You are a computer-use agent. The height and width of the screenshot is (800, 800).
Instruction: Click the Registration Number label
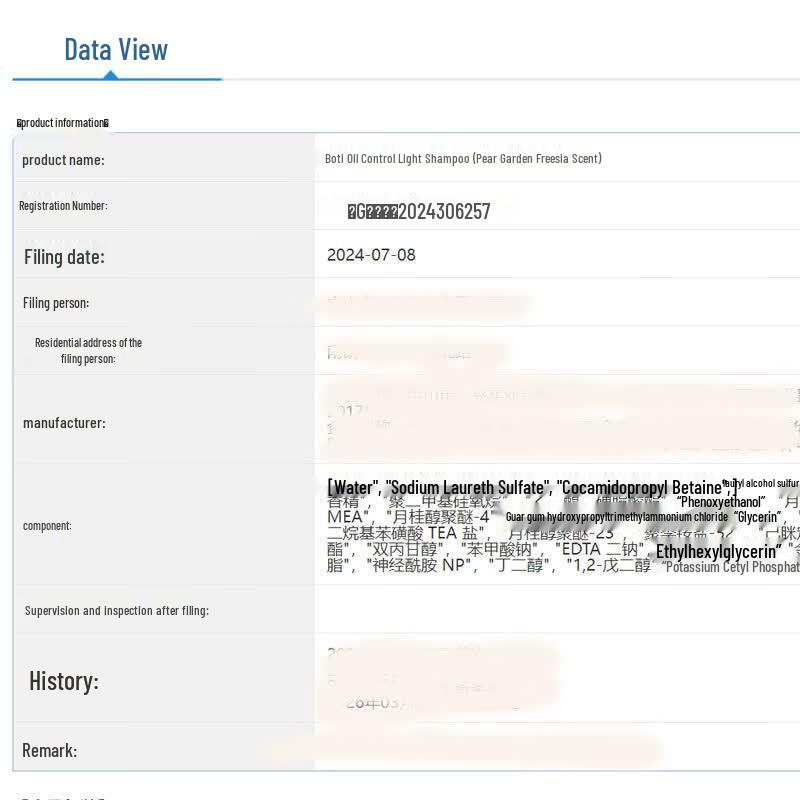[x=63, y=206]
